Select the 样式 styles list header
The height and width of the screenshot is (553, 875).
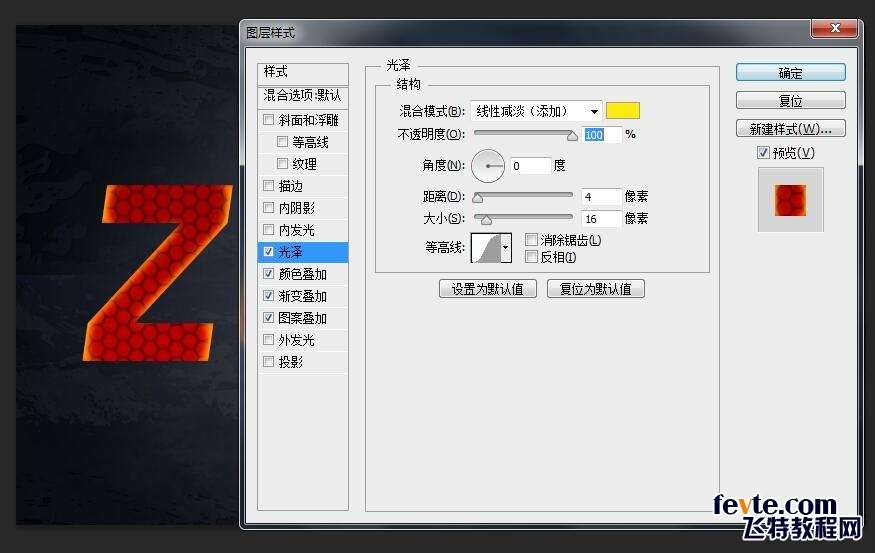pyautogui.click(x=303, y=73)
